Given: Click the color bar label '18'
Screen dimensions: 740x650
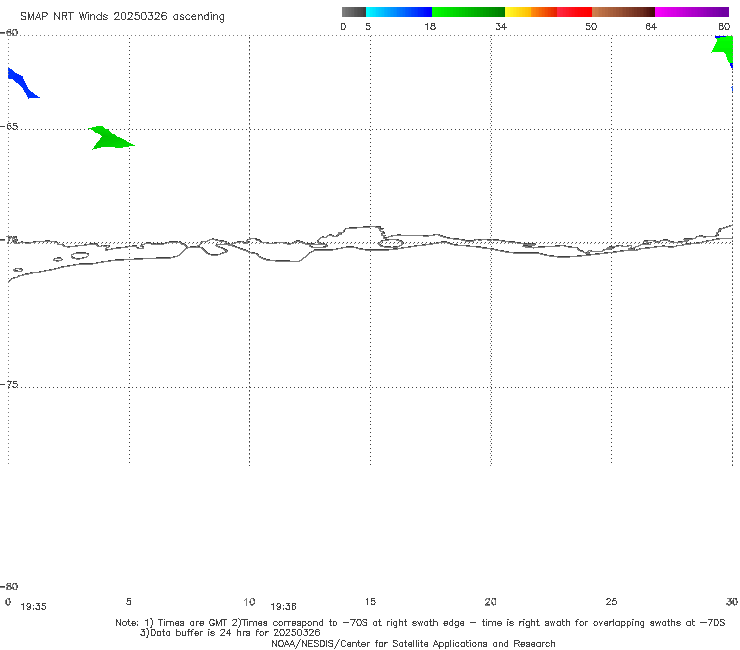Looking at the screenshot, I should click(430, 26).
